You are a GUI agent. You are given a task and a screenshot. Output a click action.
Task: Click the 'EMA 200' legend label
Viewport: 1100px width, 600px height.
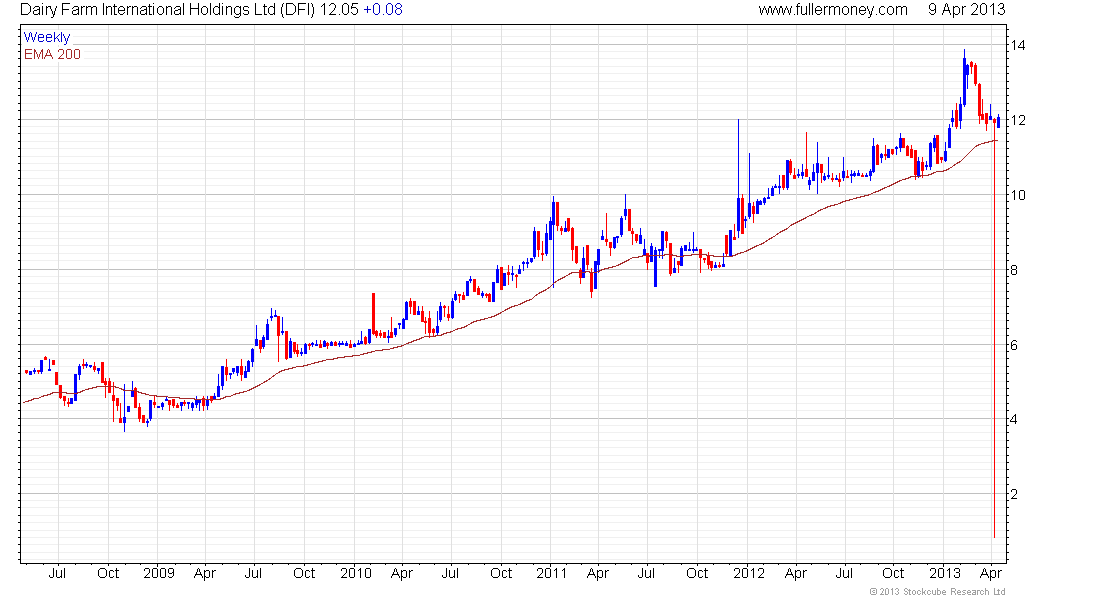[x=53, y=54]
